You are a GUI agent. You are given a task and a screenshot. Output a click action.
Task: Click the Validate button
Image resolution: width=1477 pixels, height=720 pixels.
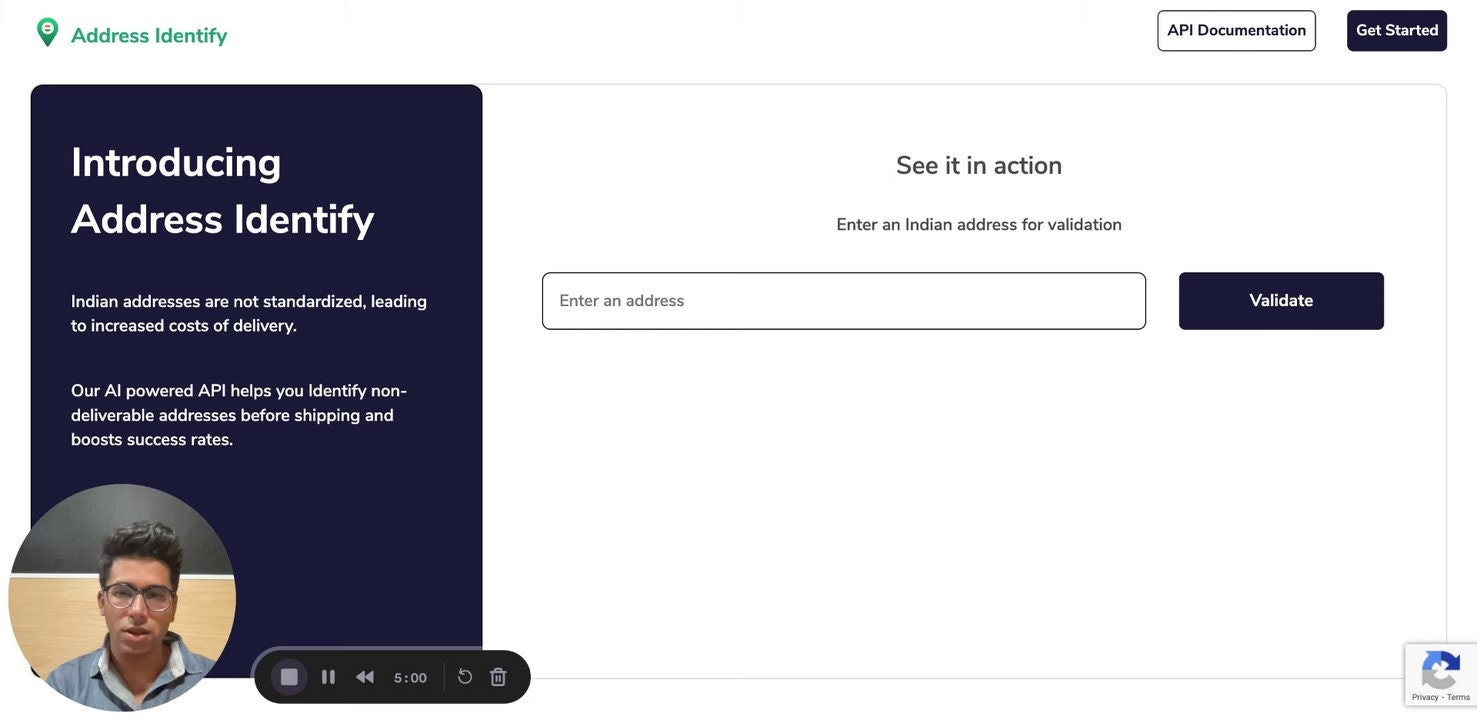pyautogui.click(x=1281, y=301)
